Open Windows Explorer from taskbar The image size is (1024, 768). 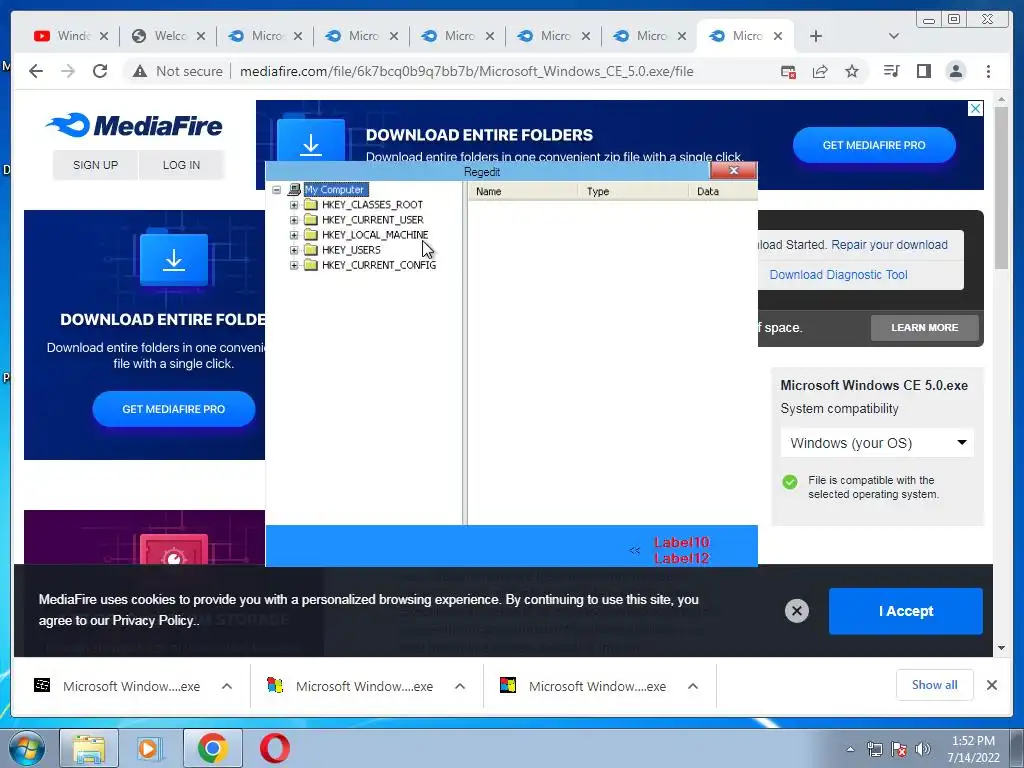pyautogui.click(x=89, y=748)
